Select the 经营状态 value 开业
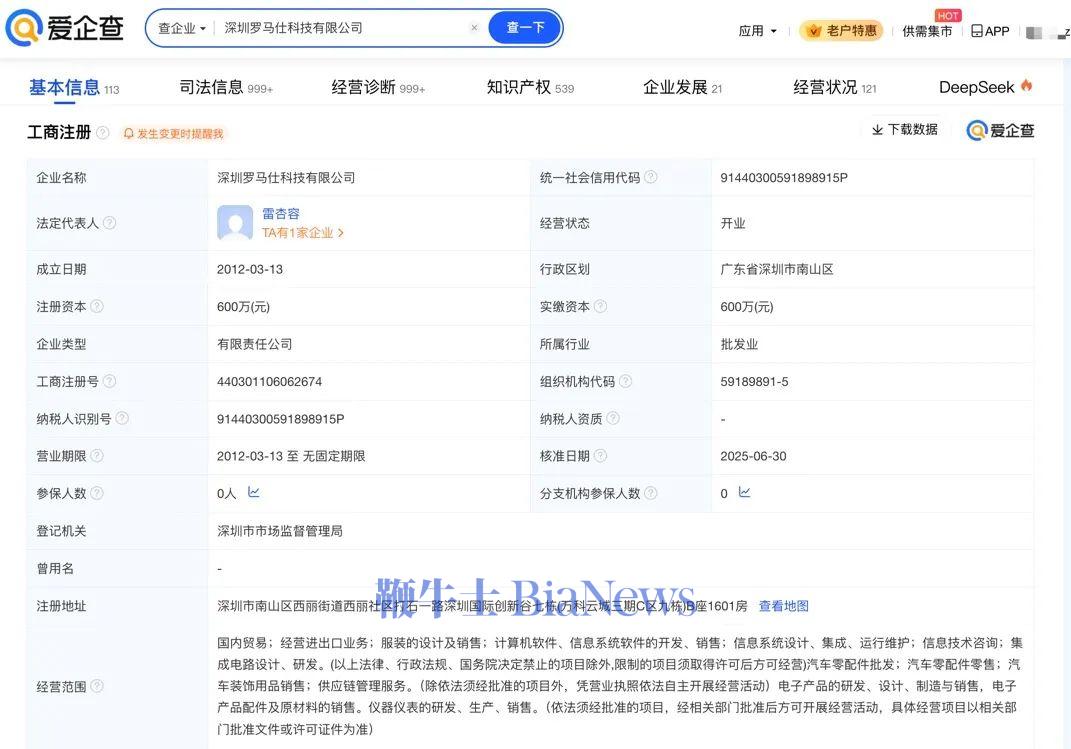The height and width of the screenshot is (749, 1071). [x=733, y=223]
